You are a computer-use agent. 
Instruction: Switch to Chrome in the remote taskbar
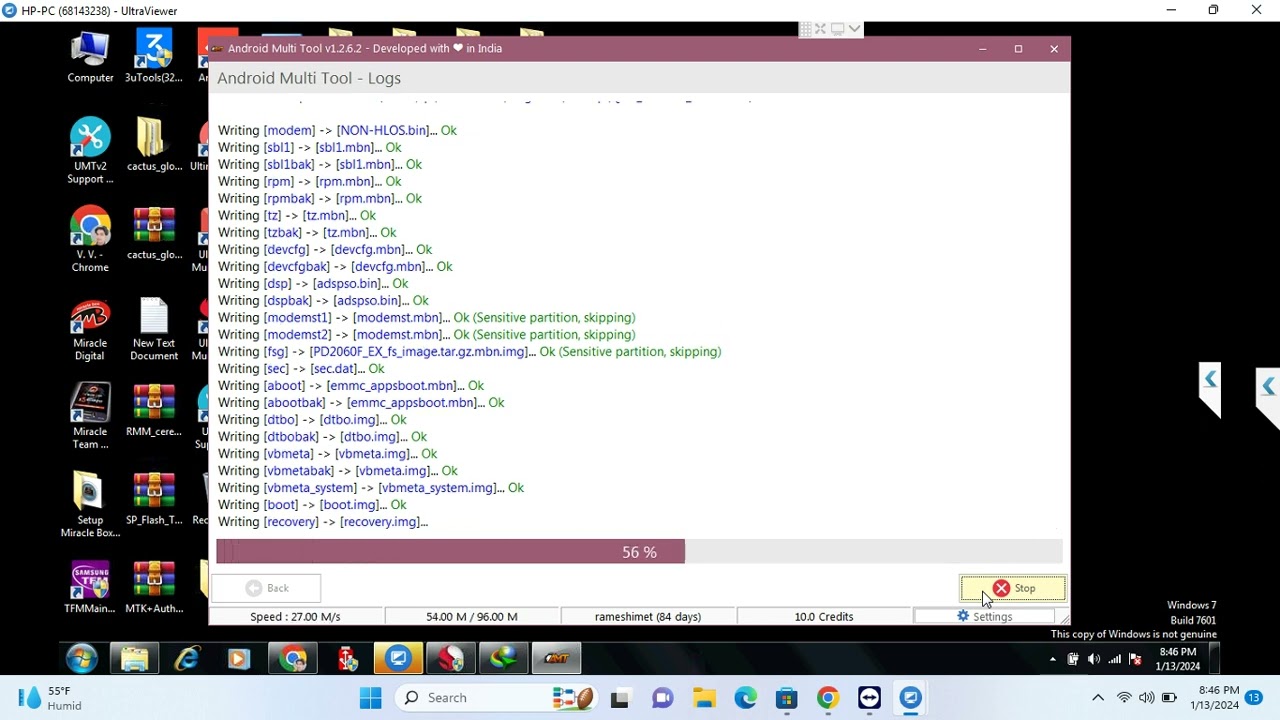pos(293,658)
